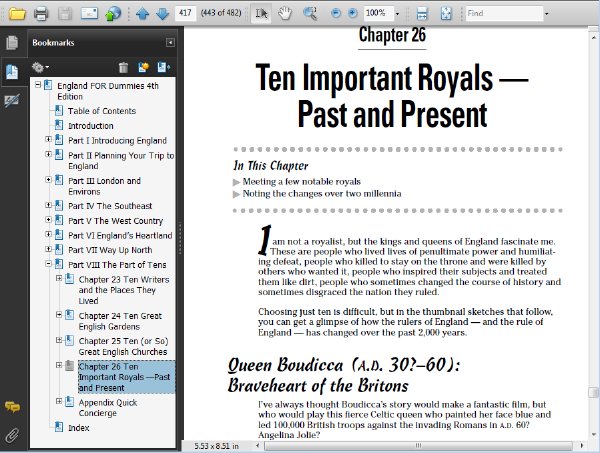Expand Part I Introducing England

[x=48, y=139]
